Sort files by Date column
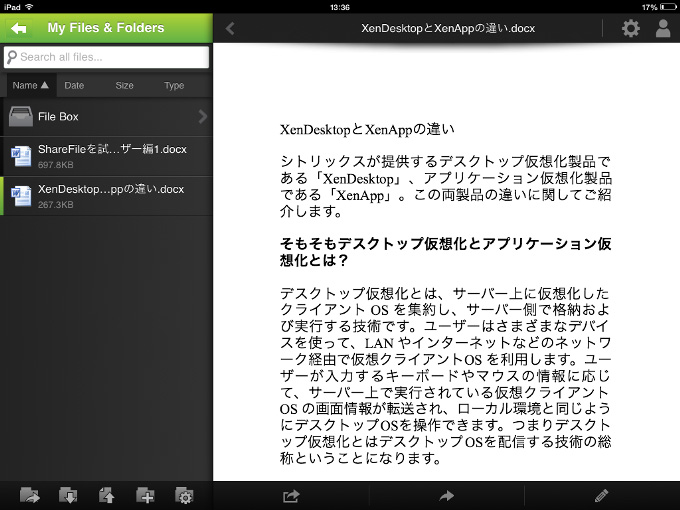This screenshot has height=510, width=680. coord(74,85)
